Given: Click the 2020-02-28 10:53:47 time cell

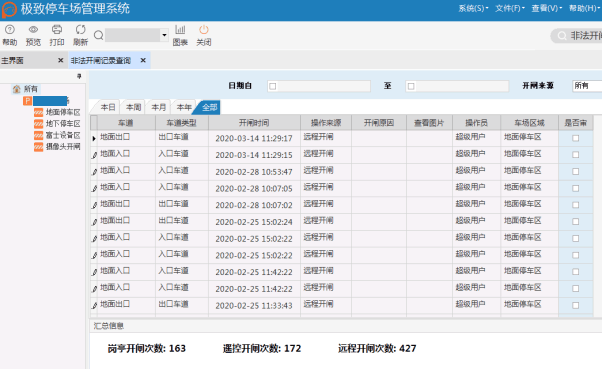Looking at the screenshot, I should (254, 172).
